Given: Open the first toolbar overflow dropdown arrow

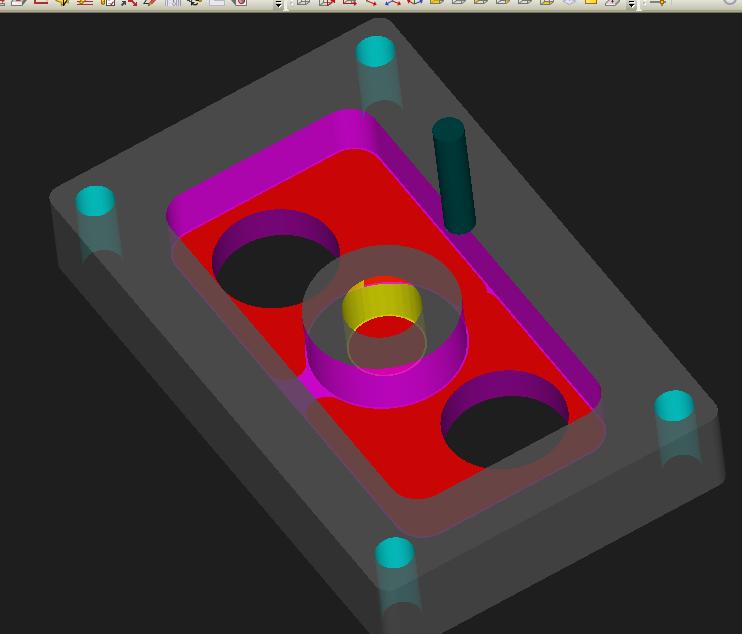Looking at the screenshot, I should click(x=278, y=4).
